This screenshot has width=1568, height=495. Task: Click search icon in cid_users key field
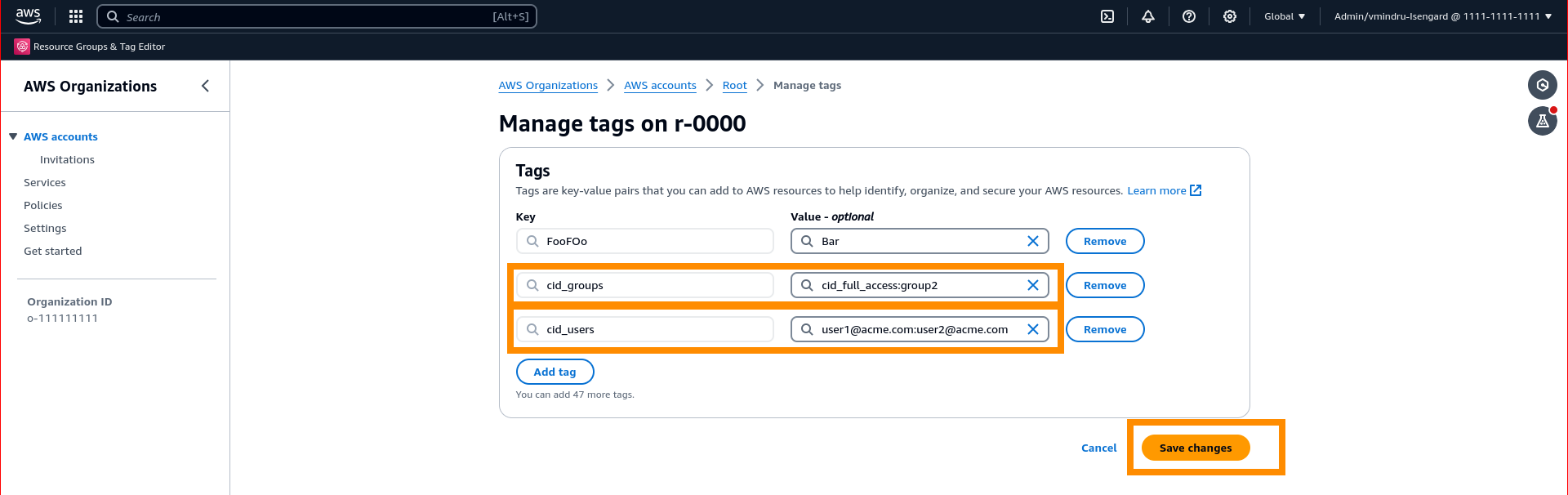click(x=532, y=329)
